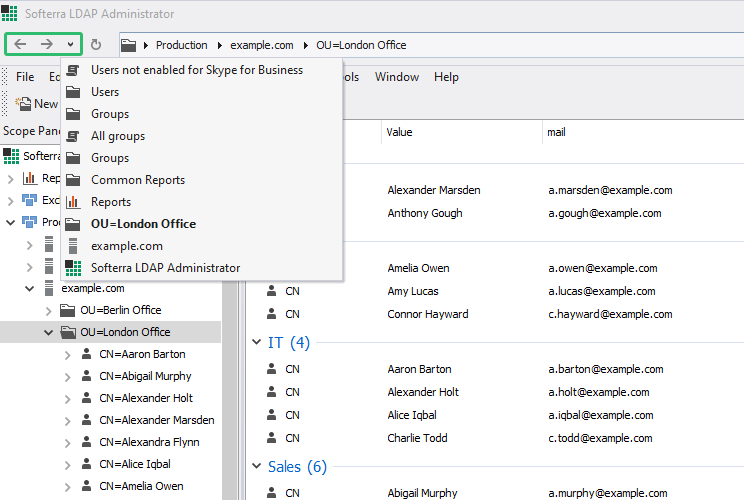Open the Help menu

pos(446,77)
